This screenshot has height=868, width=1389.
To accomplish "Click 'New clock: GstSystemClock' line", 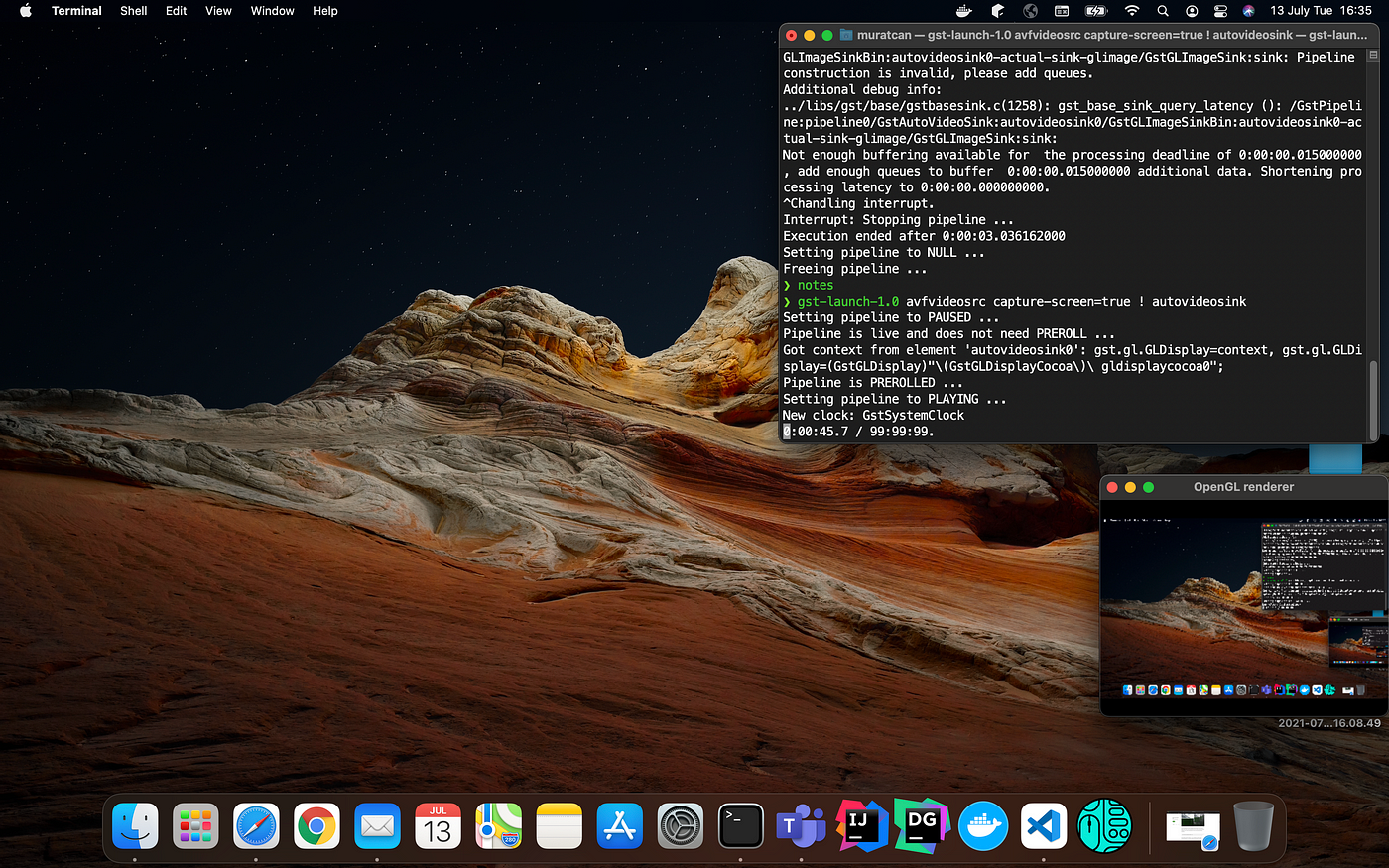I will [873, 415].
